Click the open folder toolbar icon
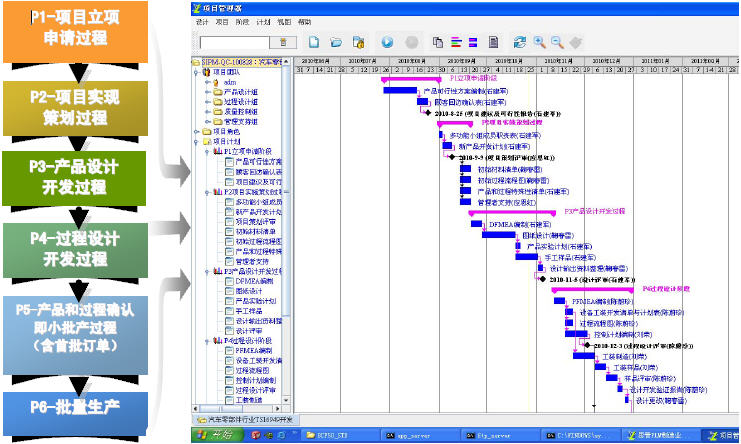Viewport: 741px width, 444px height. (x=335, y=42)
